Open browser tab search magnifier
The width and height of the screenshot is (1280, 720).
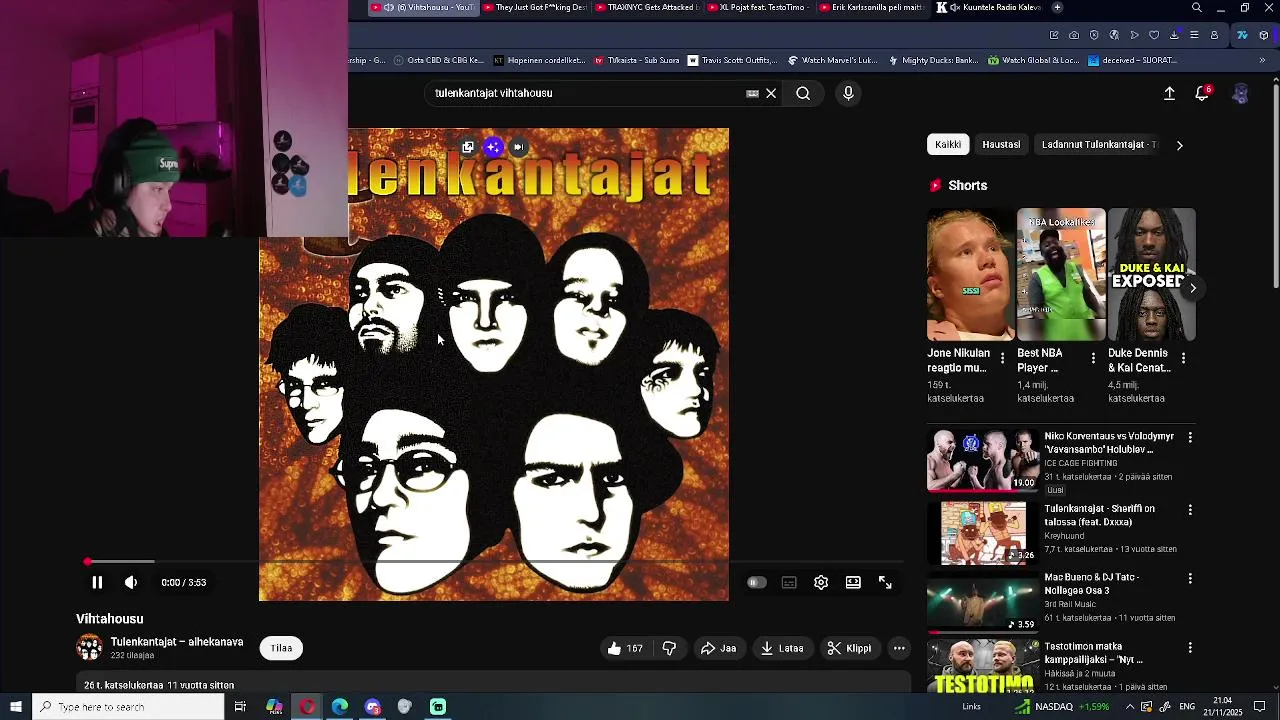coord(1197,7)
